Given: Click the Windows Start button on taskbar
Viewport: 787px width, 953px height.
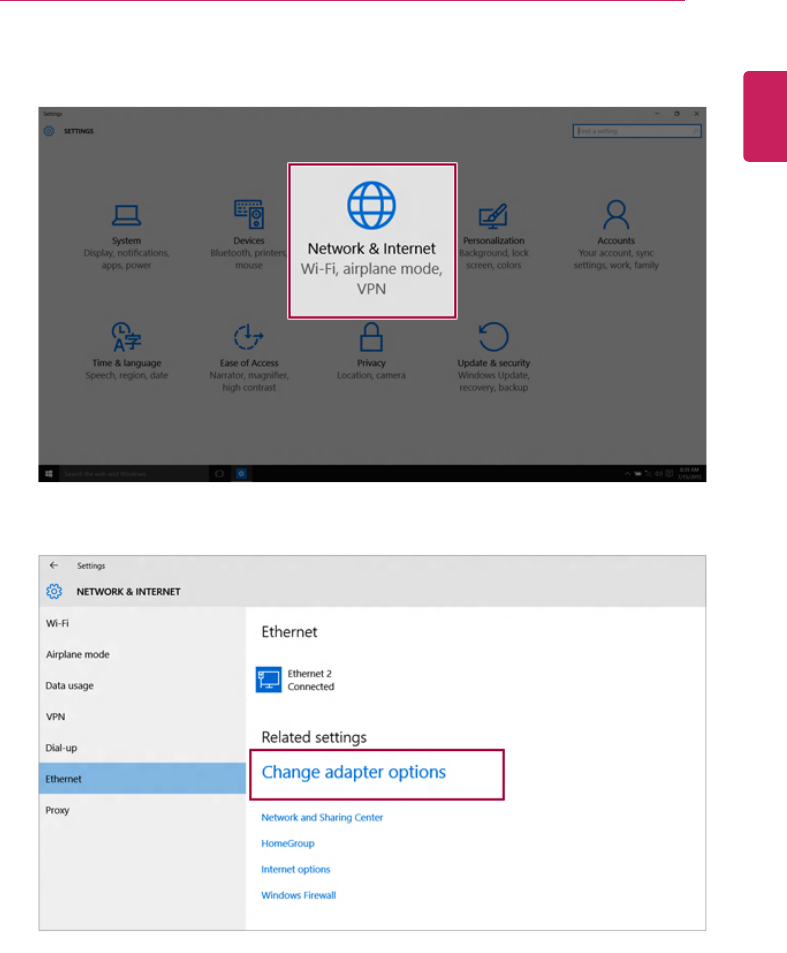Looking at the screenshot, I should tap(49, 473).
